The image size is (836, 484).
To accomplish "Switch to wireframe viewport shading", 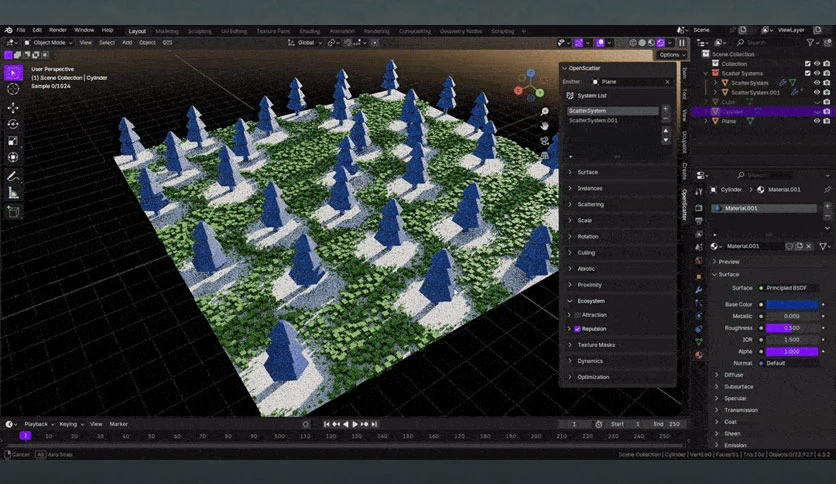I will pyautogui.click(x=633, y=43).
